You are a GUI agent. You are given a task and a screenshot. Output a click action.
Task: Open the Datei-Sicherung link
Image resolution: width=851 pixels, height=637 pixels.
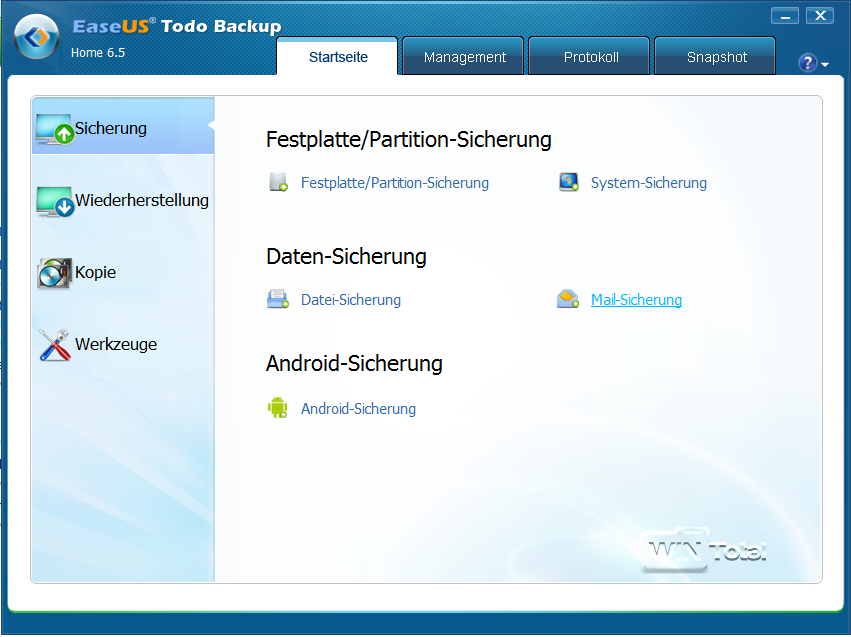[x=351, y=300]
